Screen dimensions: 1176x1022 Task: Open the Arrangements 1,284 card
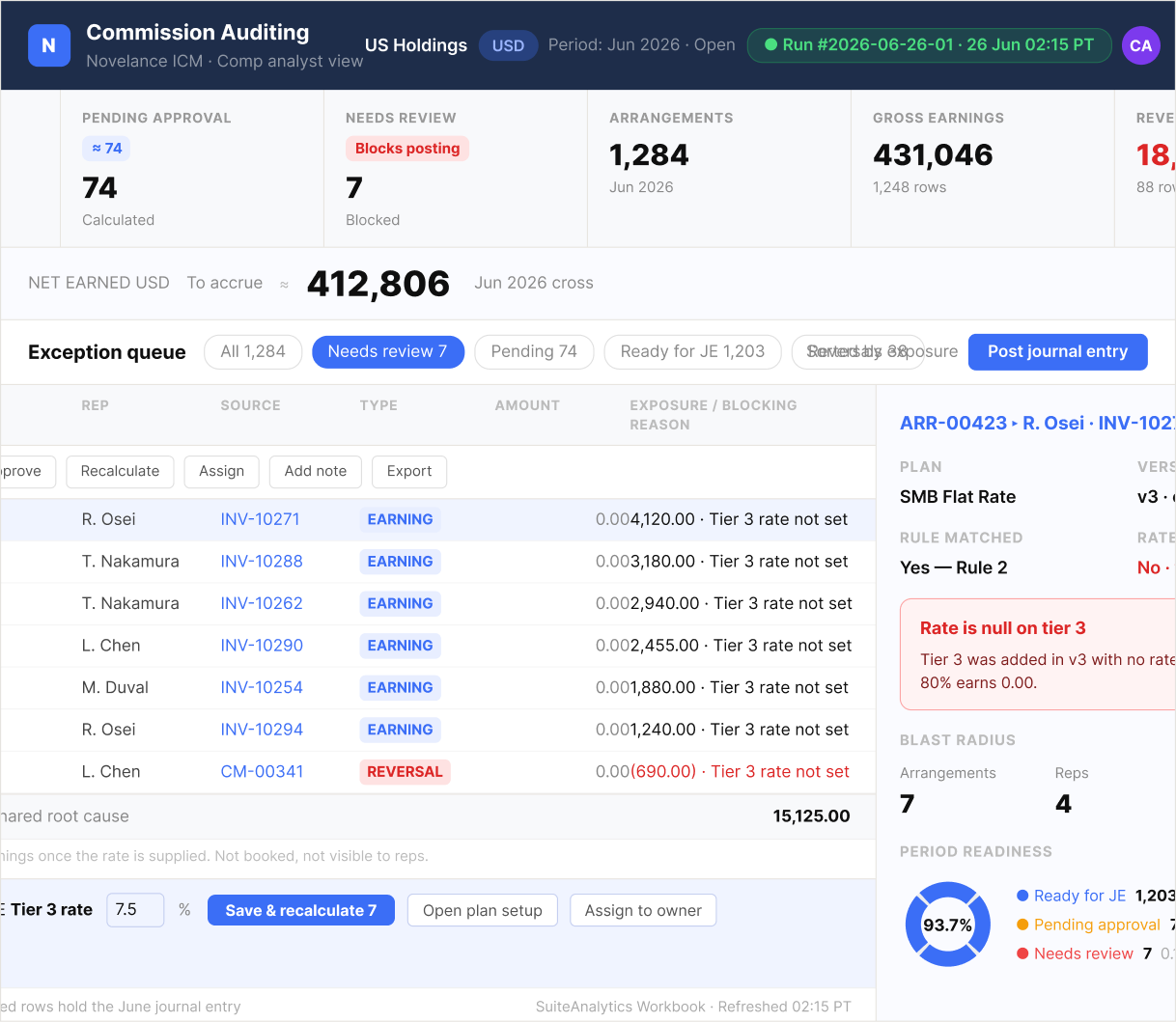tap(718, 169)
